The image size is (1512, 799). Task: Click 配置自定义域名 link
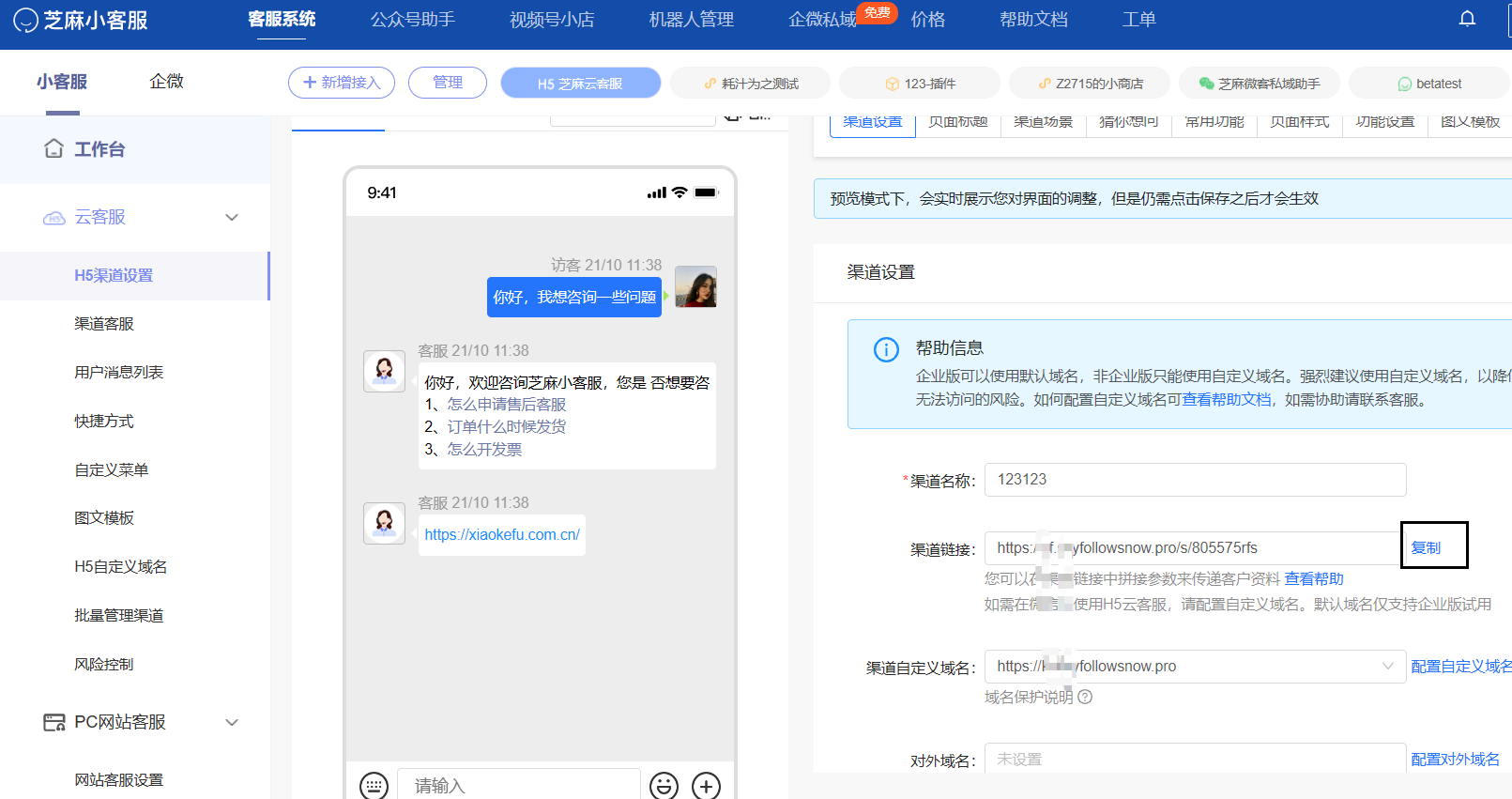[x=1461, y=666]
